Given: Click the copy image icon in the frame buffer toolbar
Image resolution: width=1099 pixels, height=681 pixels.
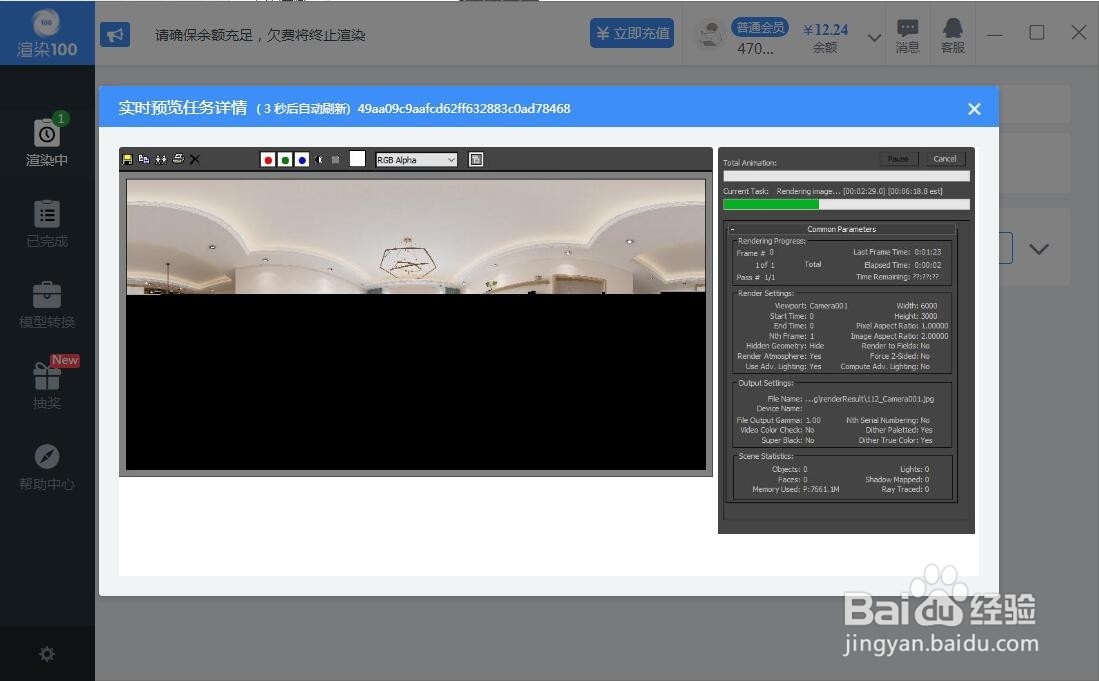Looking at the screenshot, I should click(144, 160).
